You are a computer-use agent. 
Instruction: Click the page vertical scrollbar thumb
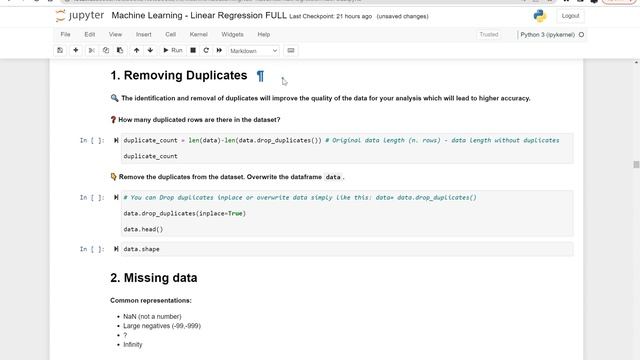(636, 164)
